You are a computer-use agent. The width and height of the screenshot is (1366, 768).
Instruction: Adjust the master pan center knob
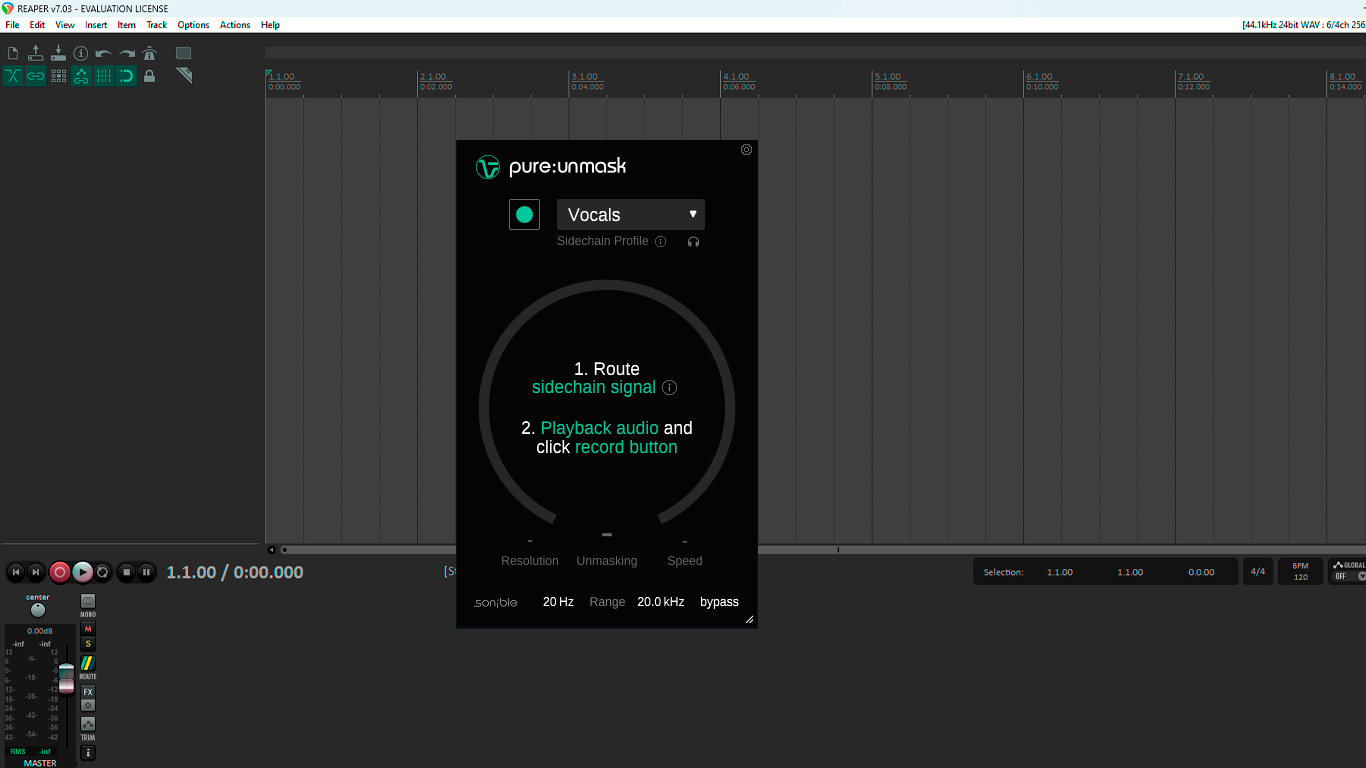[x=38, y=610]
